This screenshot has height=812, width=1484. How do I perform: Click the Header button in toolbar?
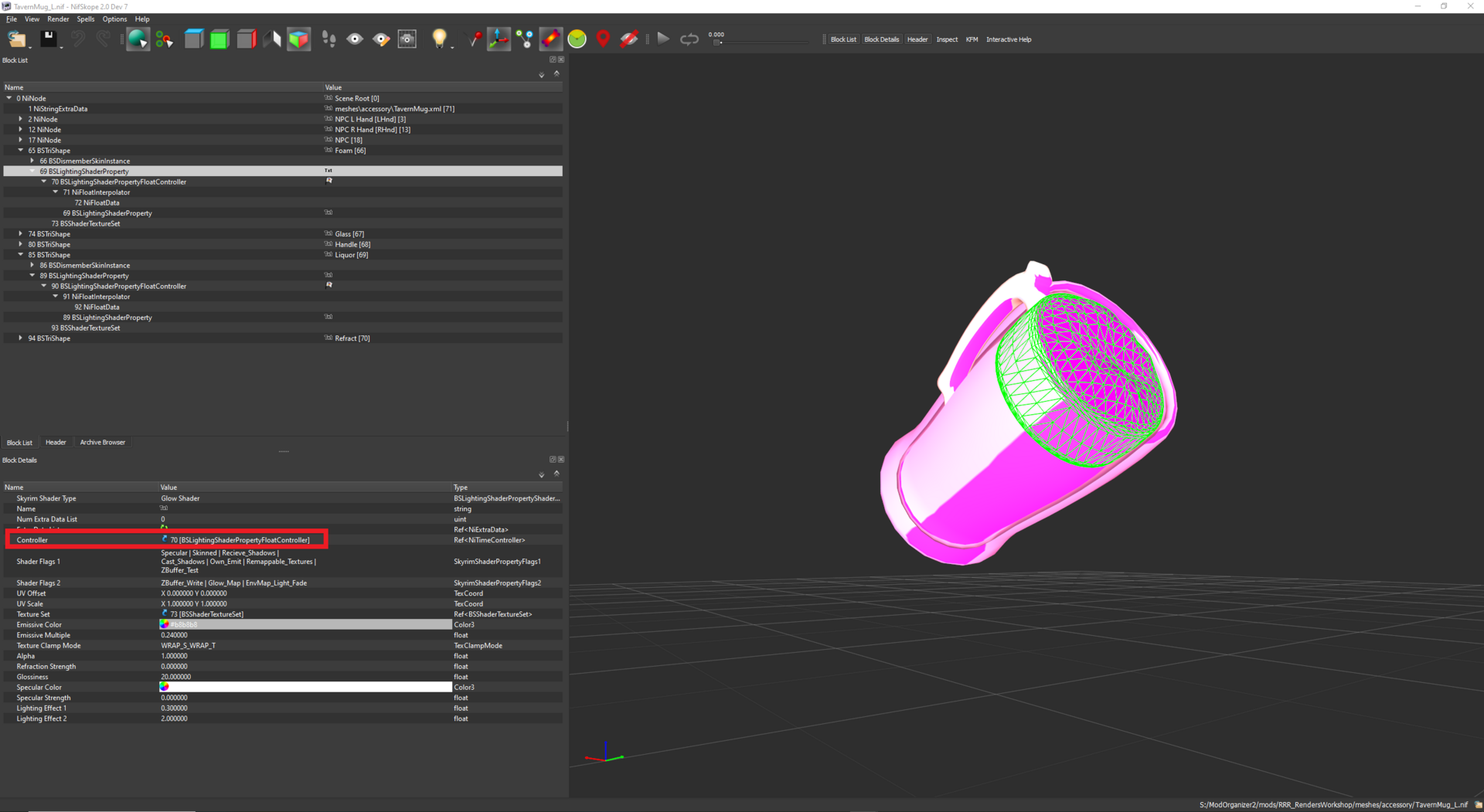click(917, 39)
